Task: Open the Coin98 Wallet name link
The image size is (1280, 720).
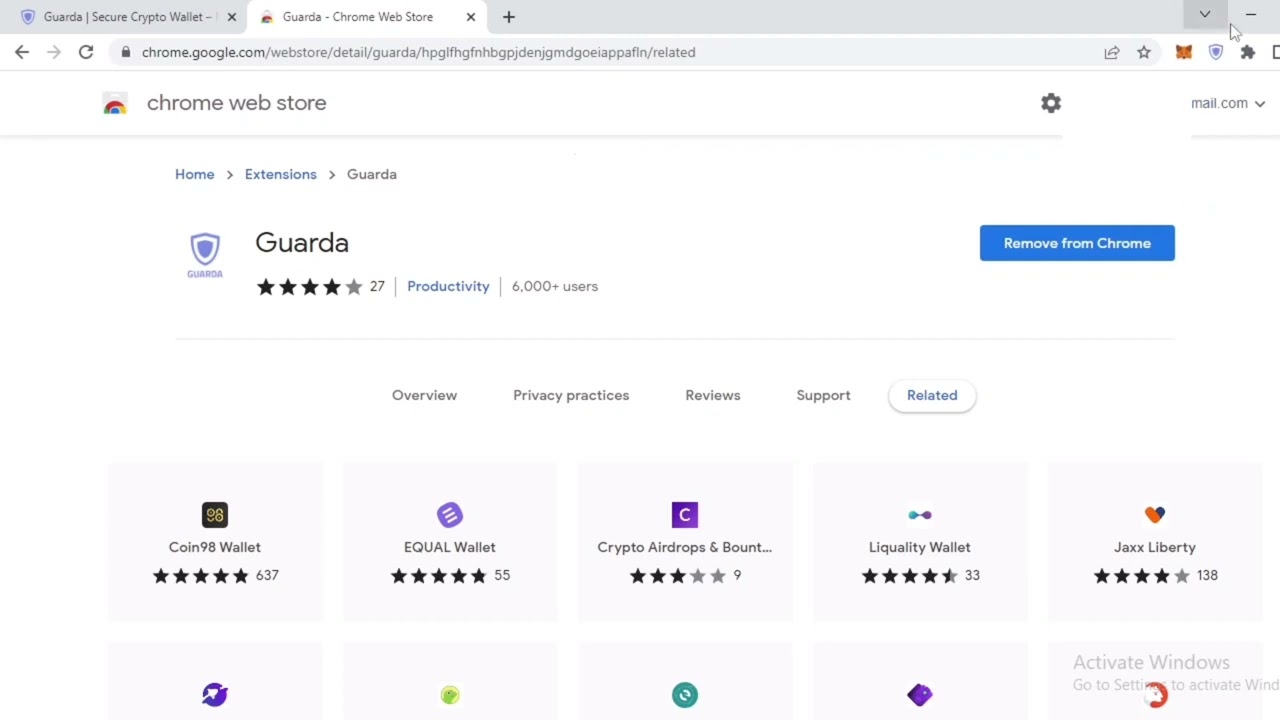Action: [215, 547]
